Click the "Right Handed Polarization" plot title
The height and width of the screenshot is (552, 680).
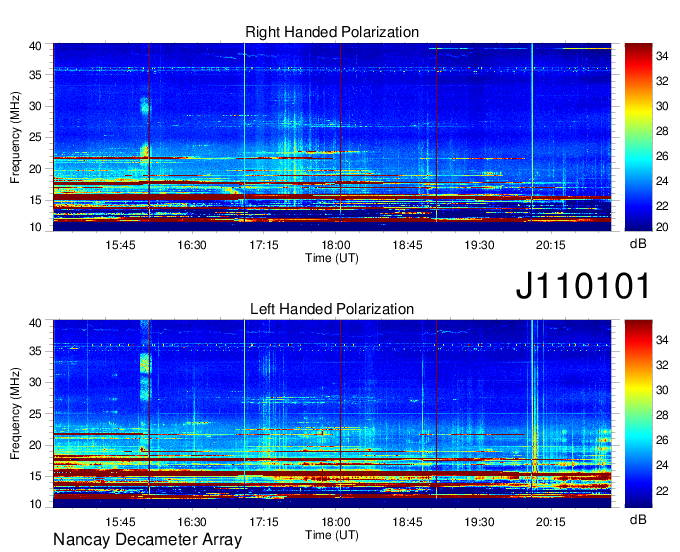pyautogui.click(x=332, y=32)
